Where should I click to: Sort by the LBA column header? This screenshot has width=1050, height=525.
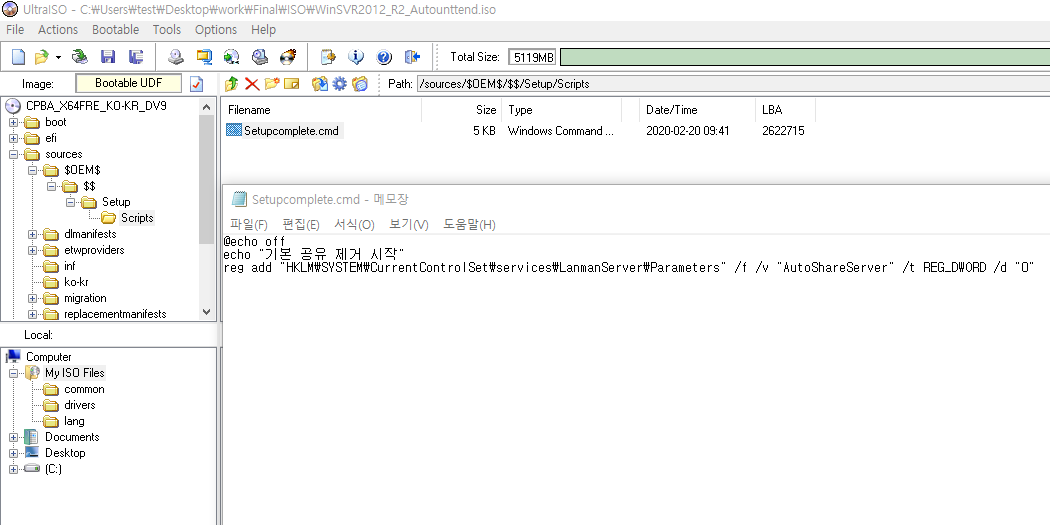785,110
